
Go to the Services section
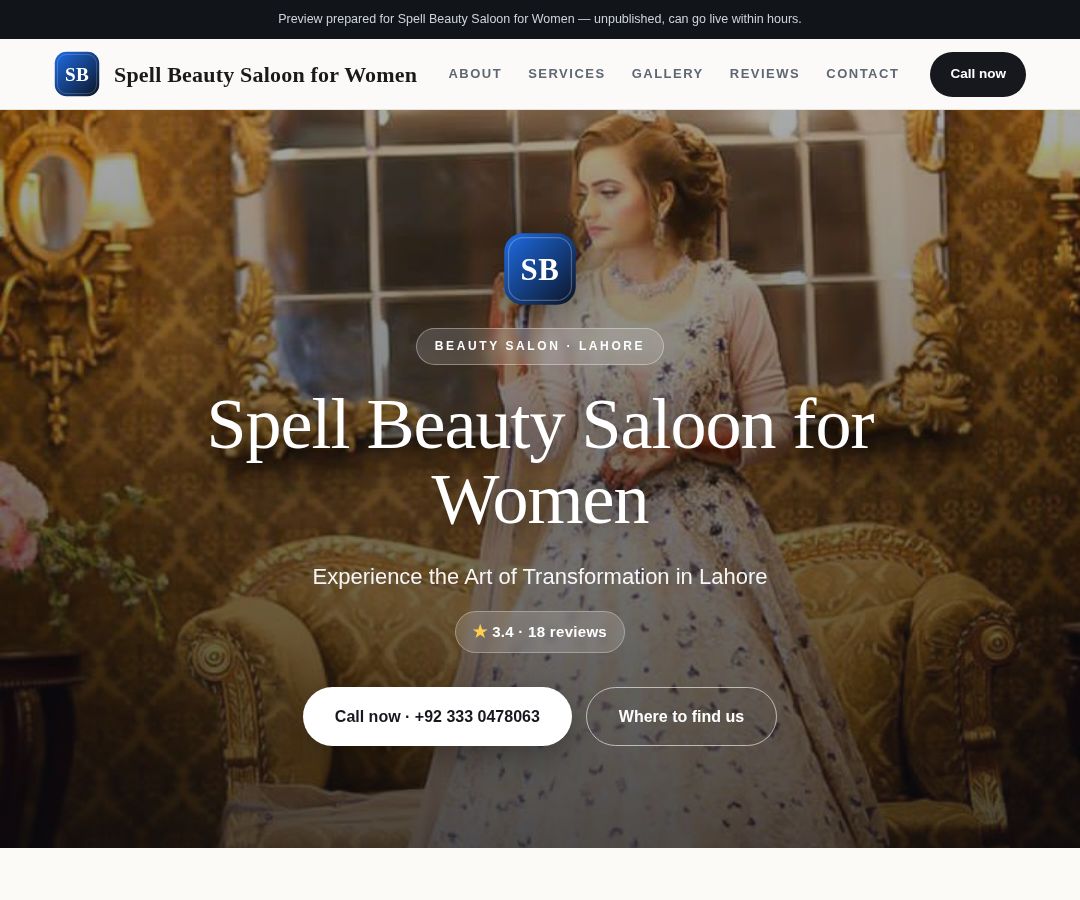click(566, 74)
